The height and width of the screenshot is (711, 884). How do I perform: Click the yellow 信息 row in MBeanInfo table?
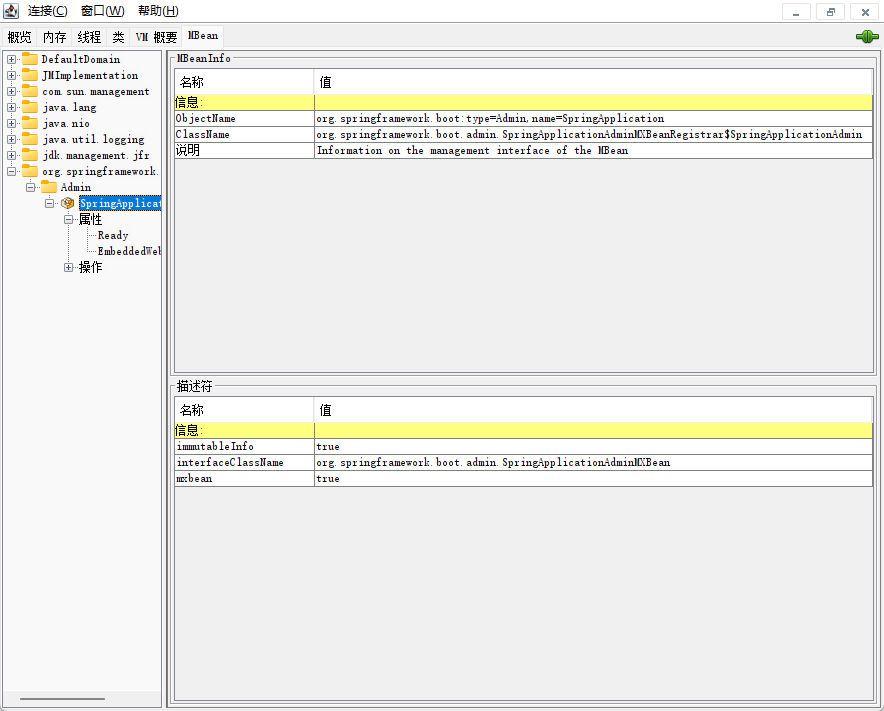523,103
